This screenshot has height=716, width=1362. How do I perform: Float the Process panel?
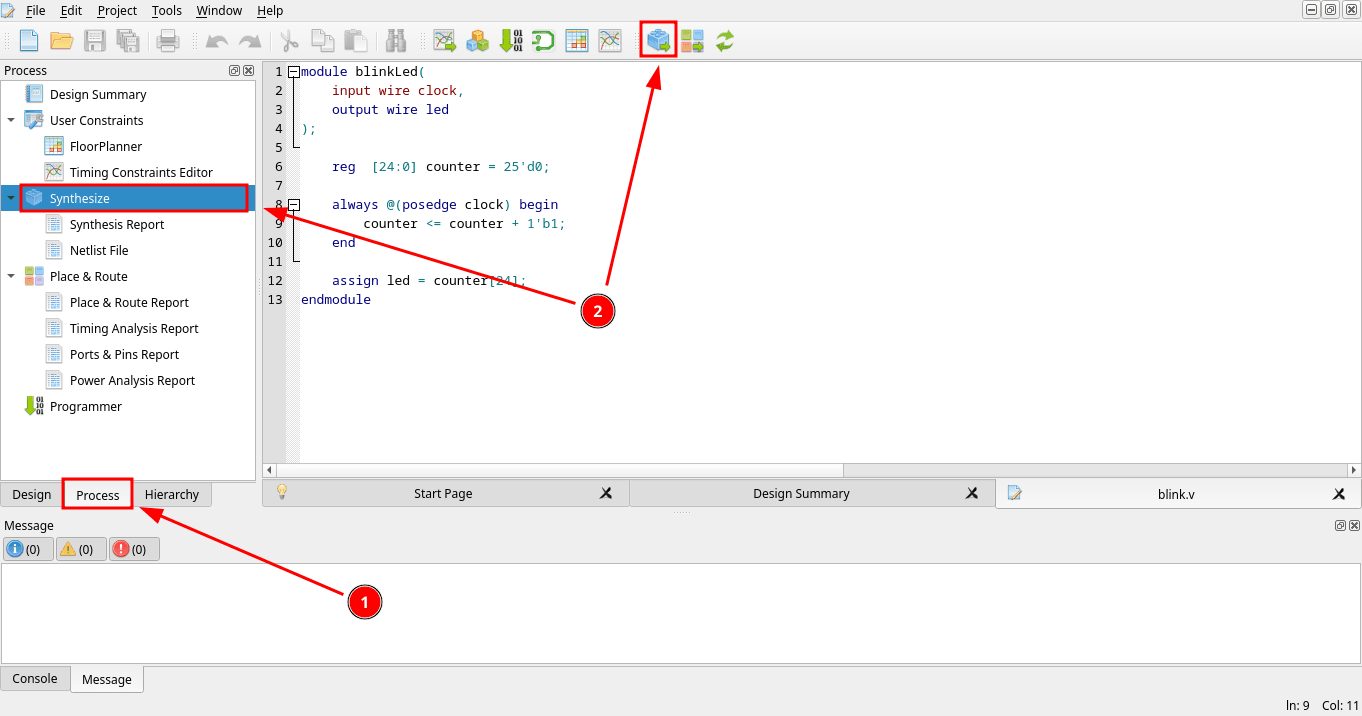pyautogui.click(x=234, y=70)
